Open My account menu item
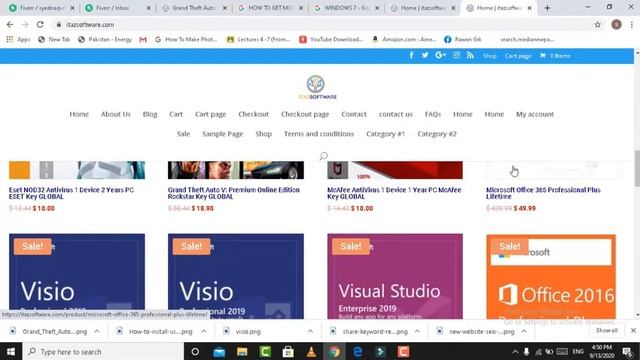The image size is (640, 360). 535,114
